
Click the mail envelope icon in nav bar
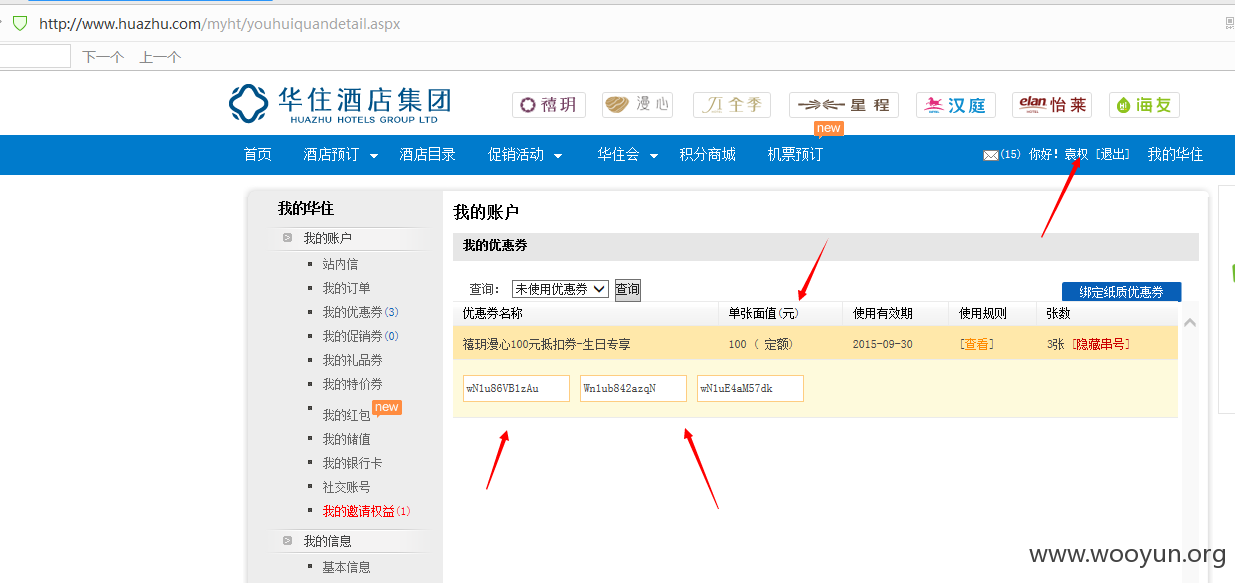click(x=991, y=155)
